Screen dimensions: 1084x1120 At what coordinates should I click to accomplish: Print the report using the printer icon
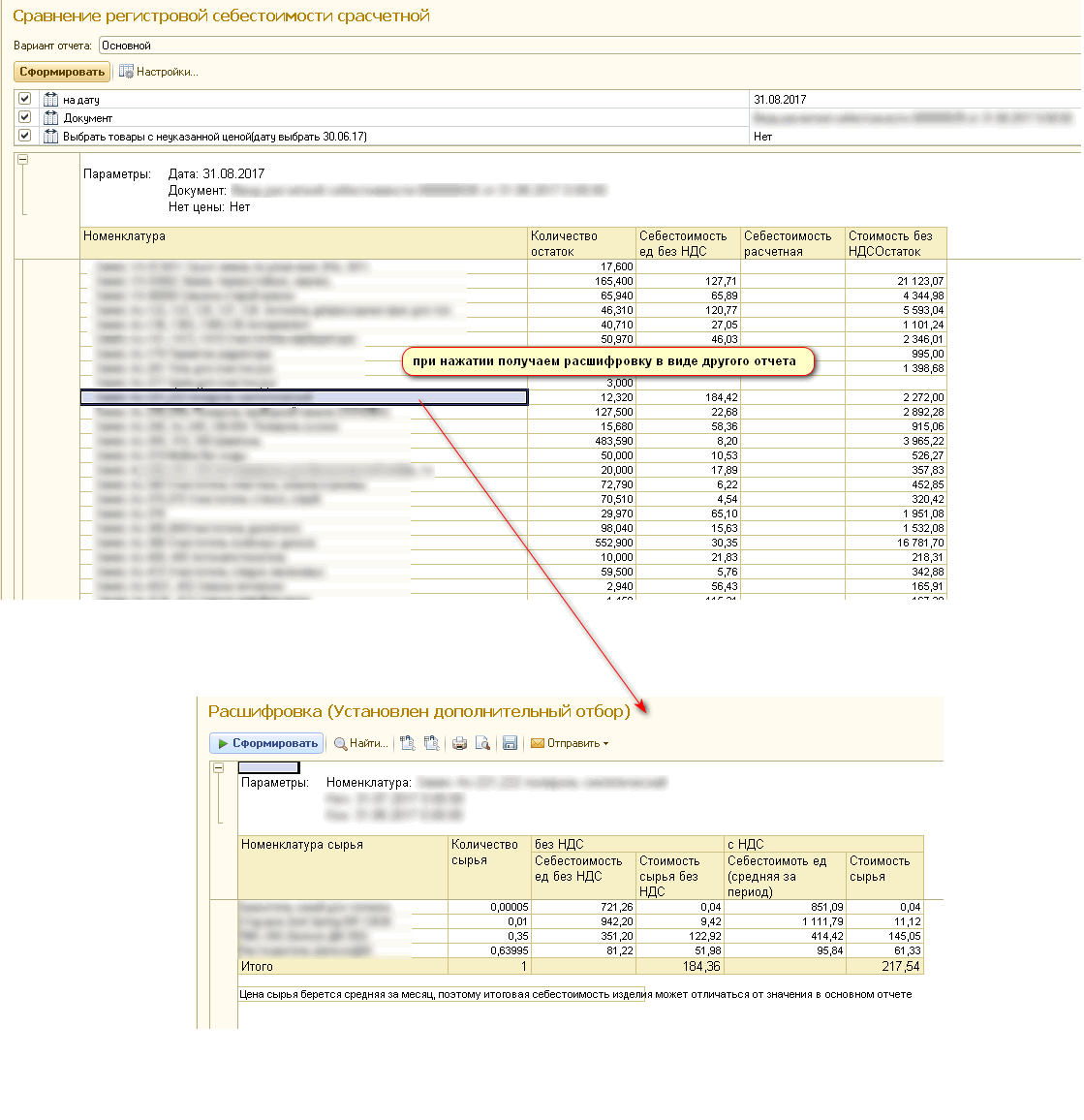[460, 744]
